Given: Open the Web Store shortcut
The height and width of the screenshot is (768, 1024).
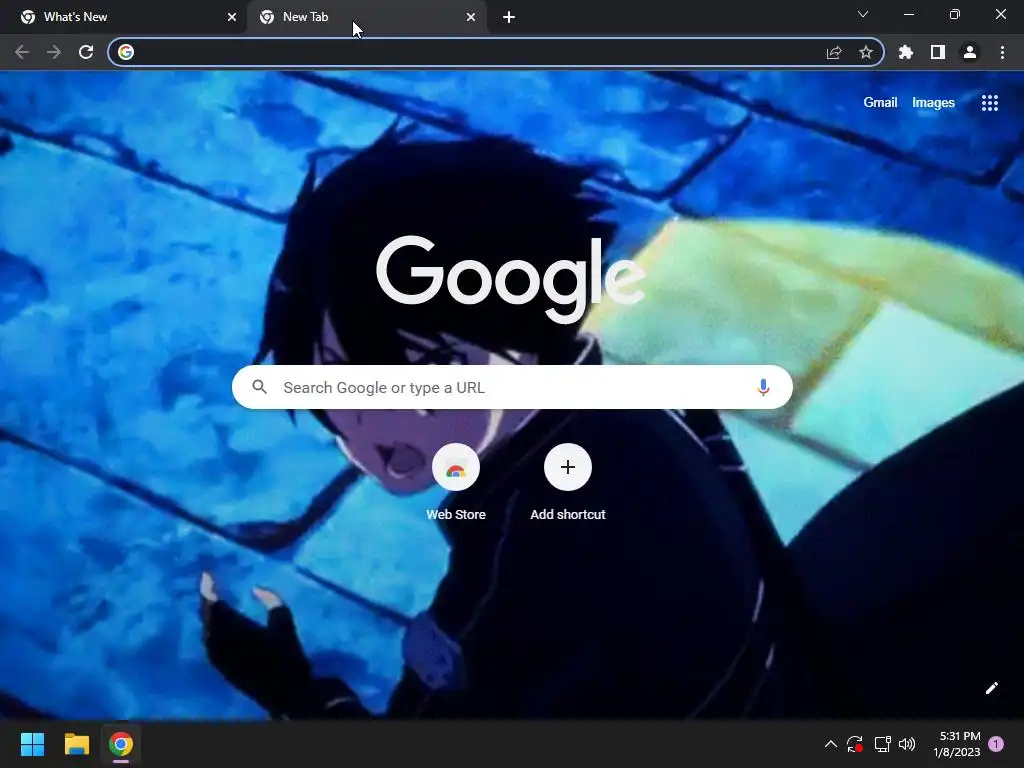Looking at the screenshot, I should tap(456, 482).
